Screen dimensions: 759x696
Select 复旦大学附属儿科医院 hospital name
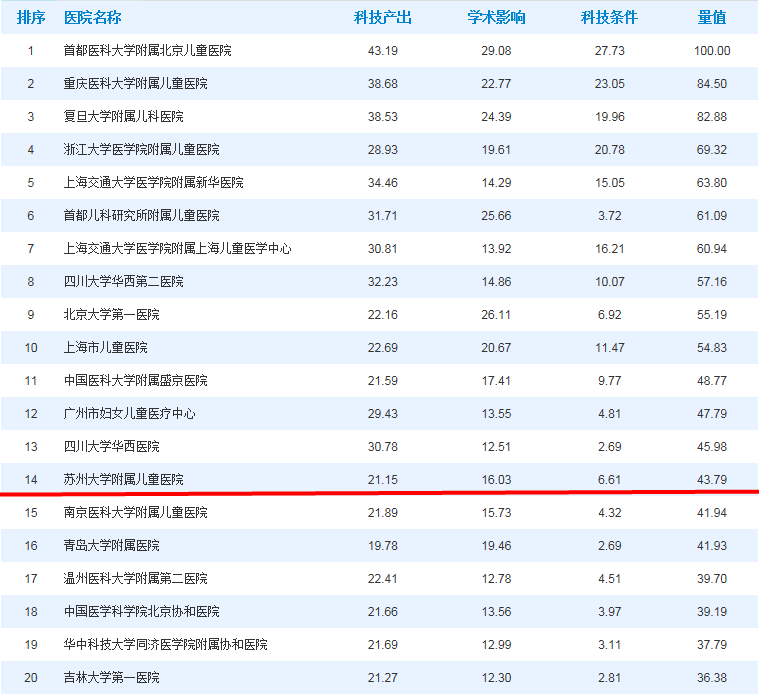pyautogui.click(x=123, y=117)
